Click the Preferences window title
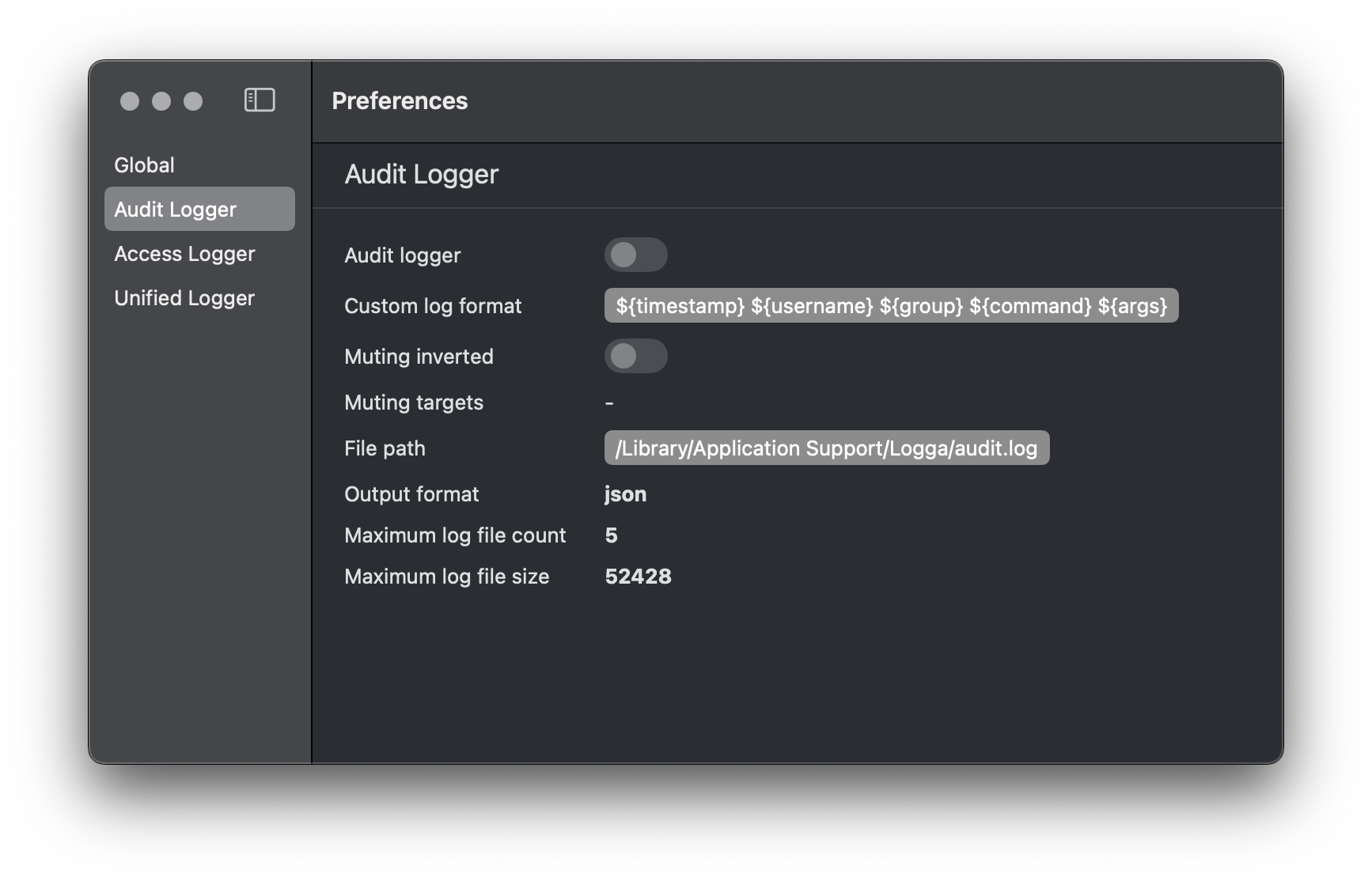1372x881 pixels. pyautogui.click(x=400, y=101)
